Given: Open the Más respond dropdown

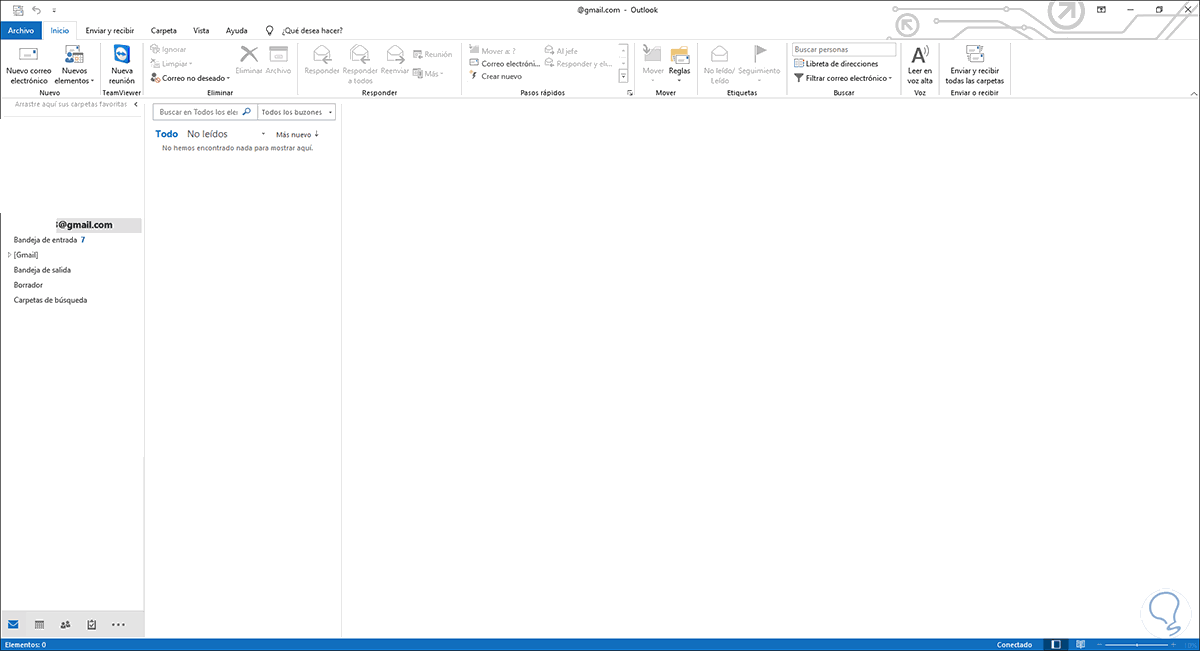Looking at the screenshot, I should point(427,73).
